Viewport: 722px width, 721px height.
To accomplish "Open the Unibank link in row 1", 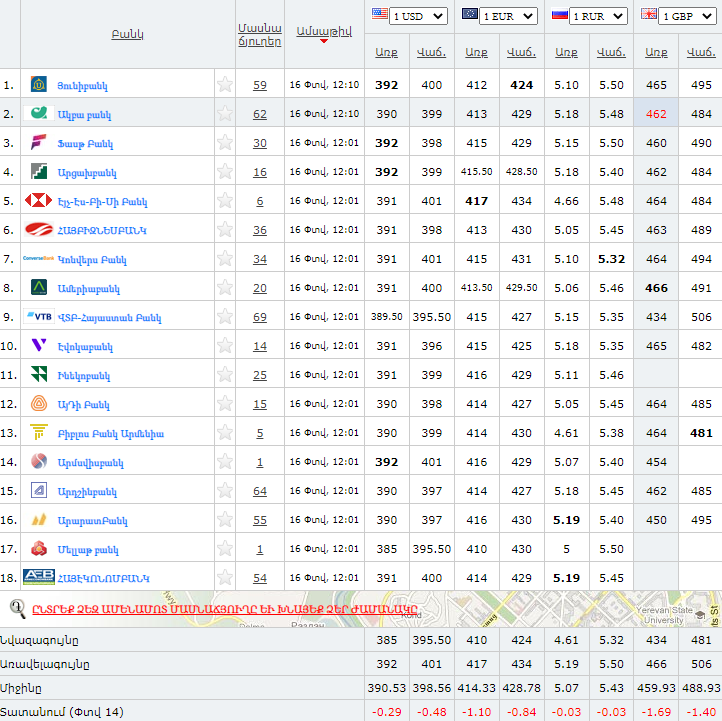I will [x=82, y=86].
